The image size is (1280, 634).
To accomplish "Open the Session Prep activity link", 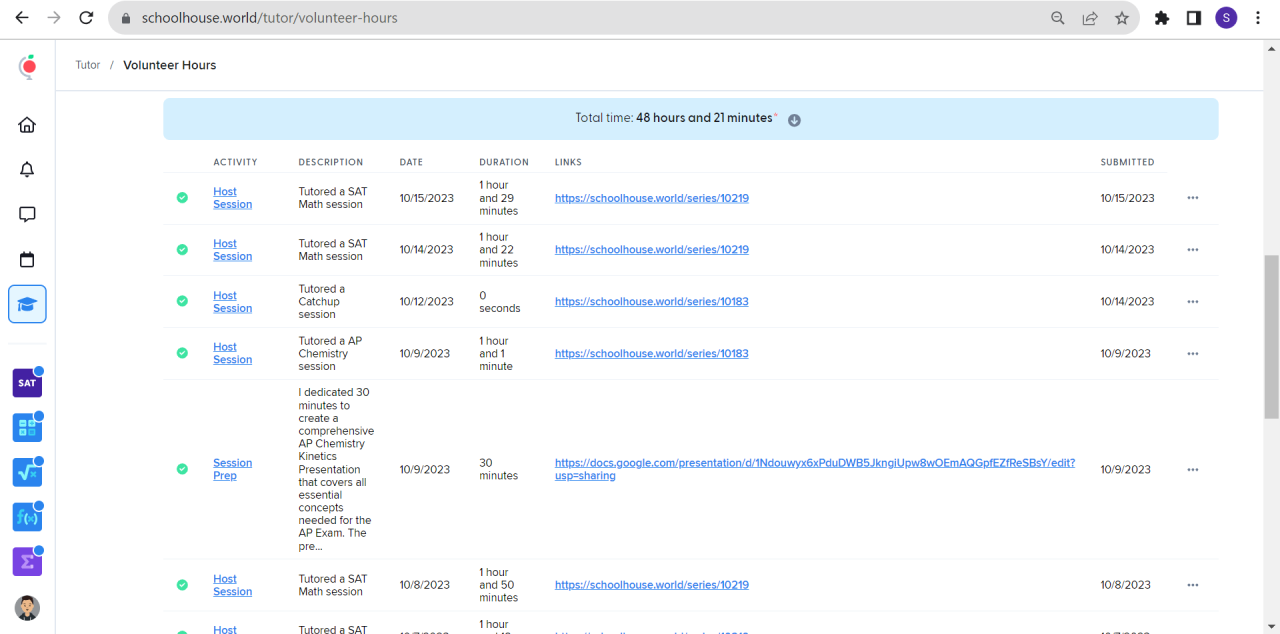I will click(232, 469).
